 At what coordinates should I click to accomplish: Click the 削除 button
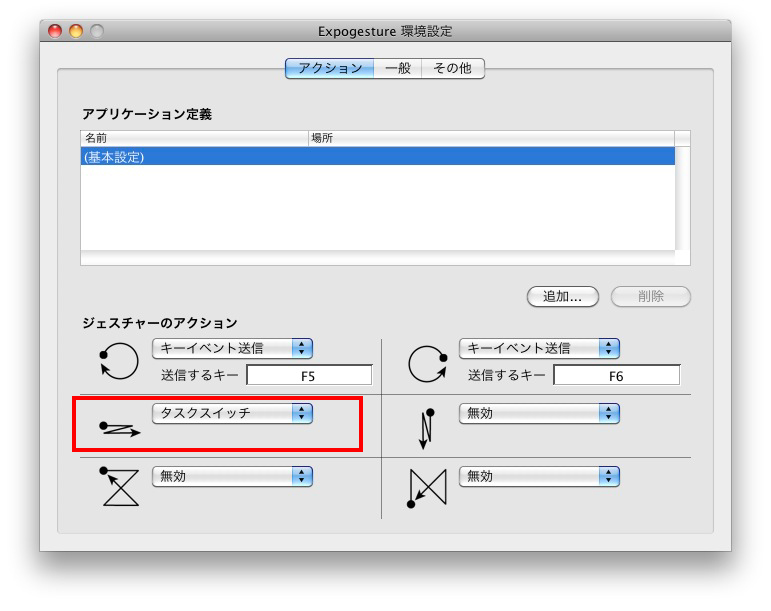coord(651,296)
